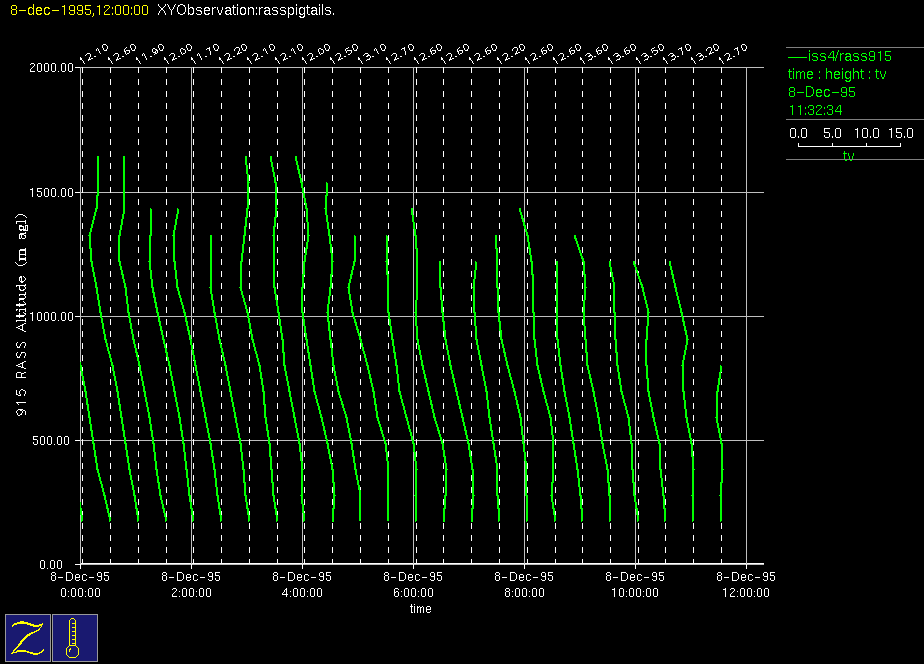Click the 'time : height : tv' legend text
The width and height of the screenshot is (924, 664).
coord(837,74)
